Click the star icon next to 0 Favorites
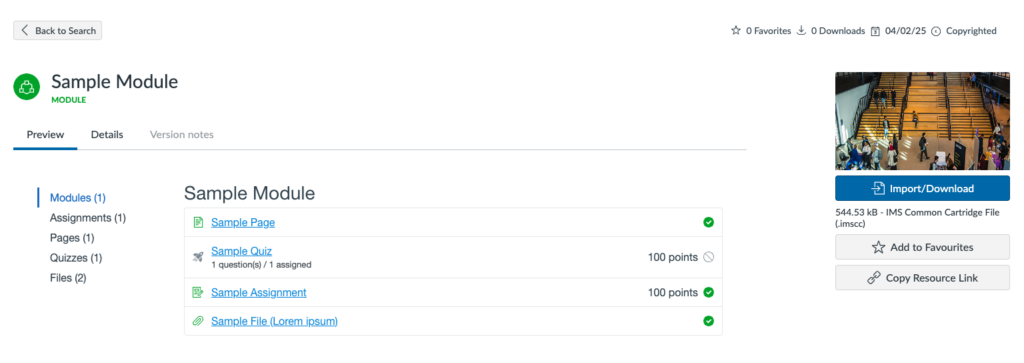Viewport: 1024px width, 363px height. (x=736, y=31)
